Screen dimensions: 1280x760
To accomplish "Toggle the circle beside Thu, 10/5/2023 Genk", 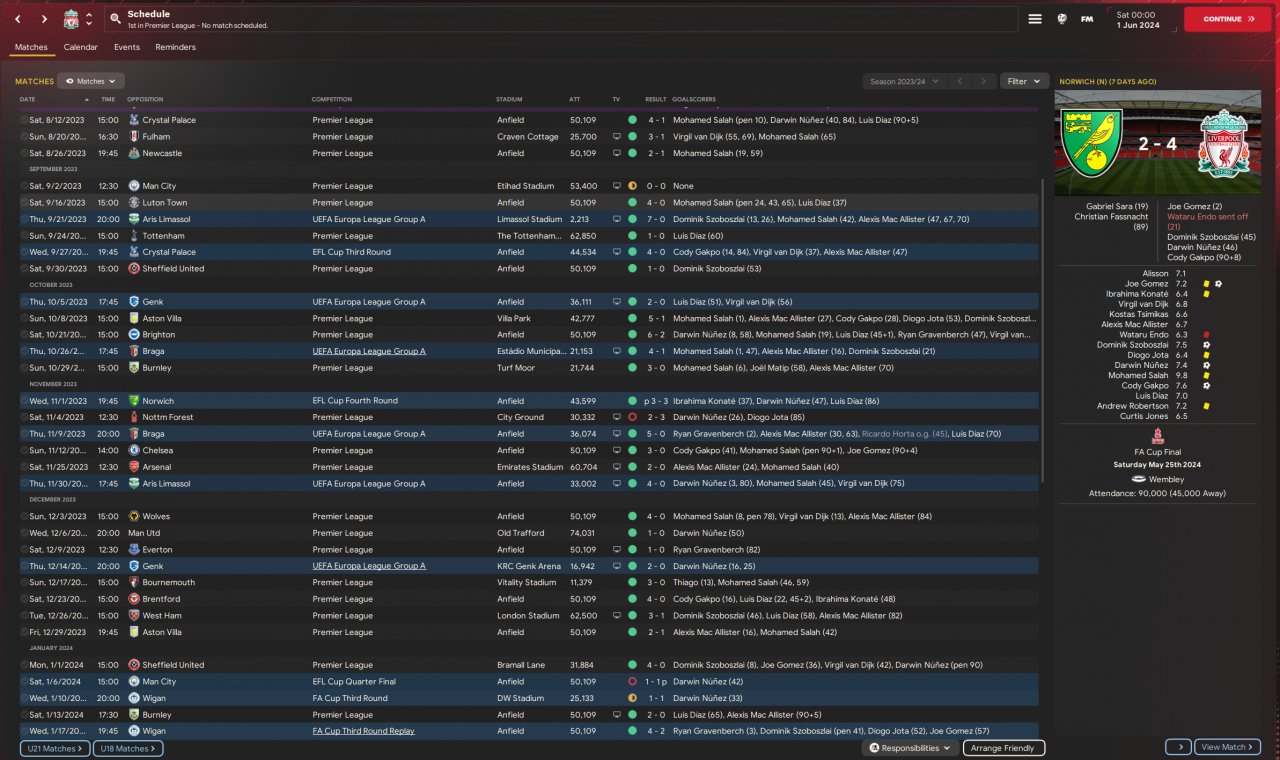I will 24,302.
